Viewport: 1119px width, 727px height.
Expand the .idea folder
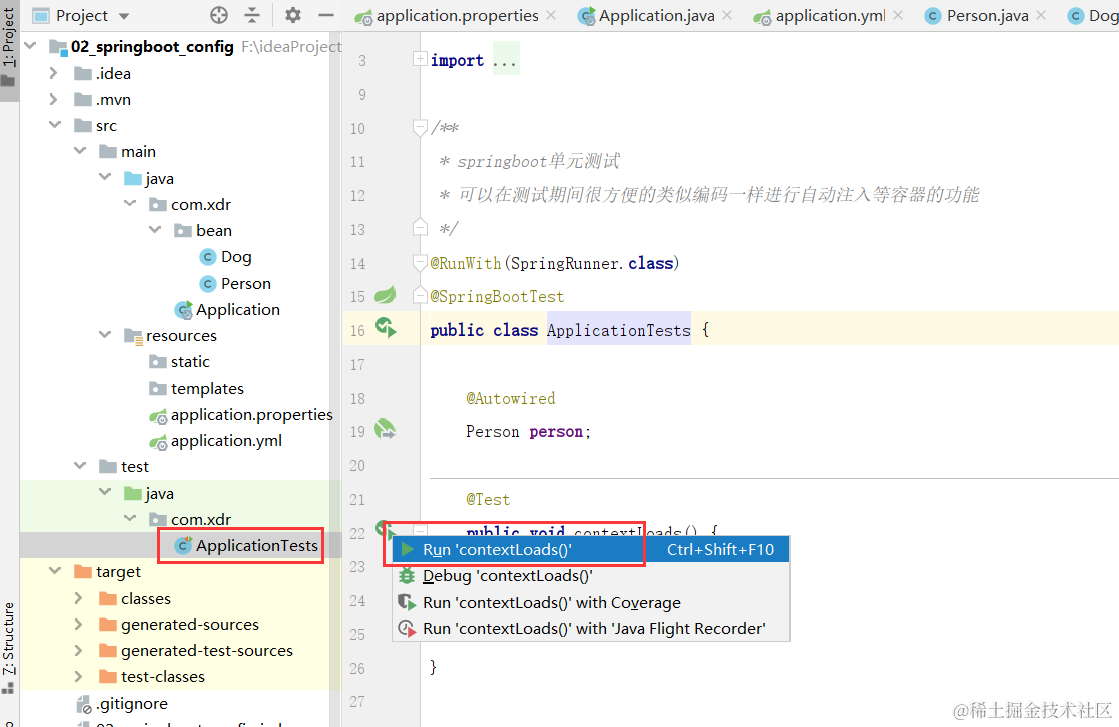(54, 73)
